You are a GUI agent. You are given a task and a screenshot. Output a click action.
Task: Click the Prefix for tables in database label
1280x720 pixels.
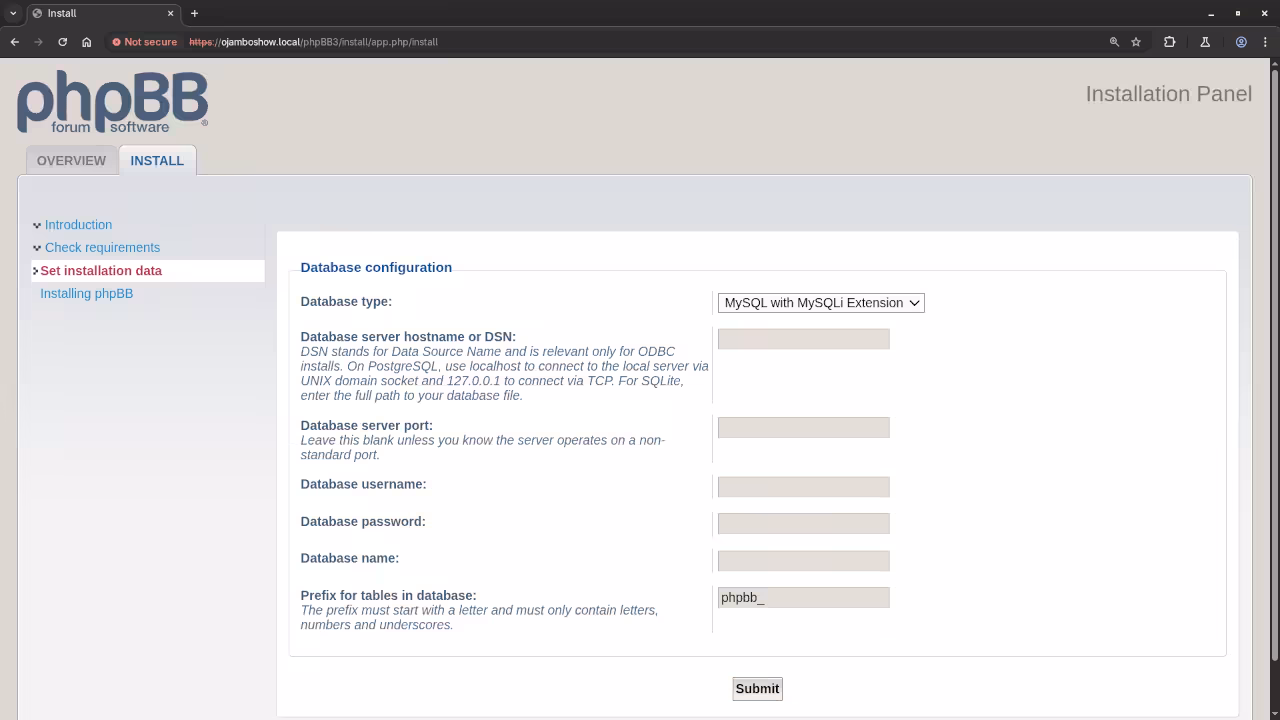tap(388, 596)
